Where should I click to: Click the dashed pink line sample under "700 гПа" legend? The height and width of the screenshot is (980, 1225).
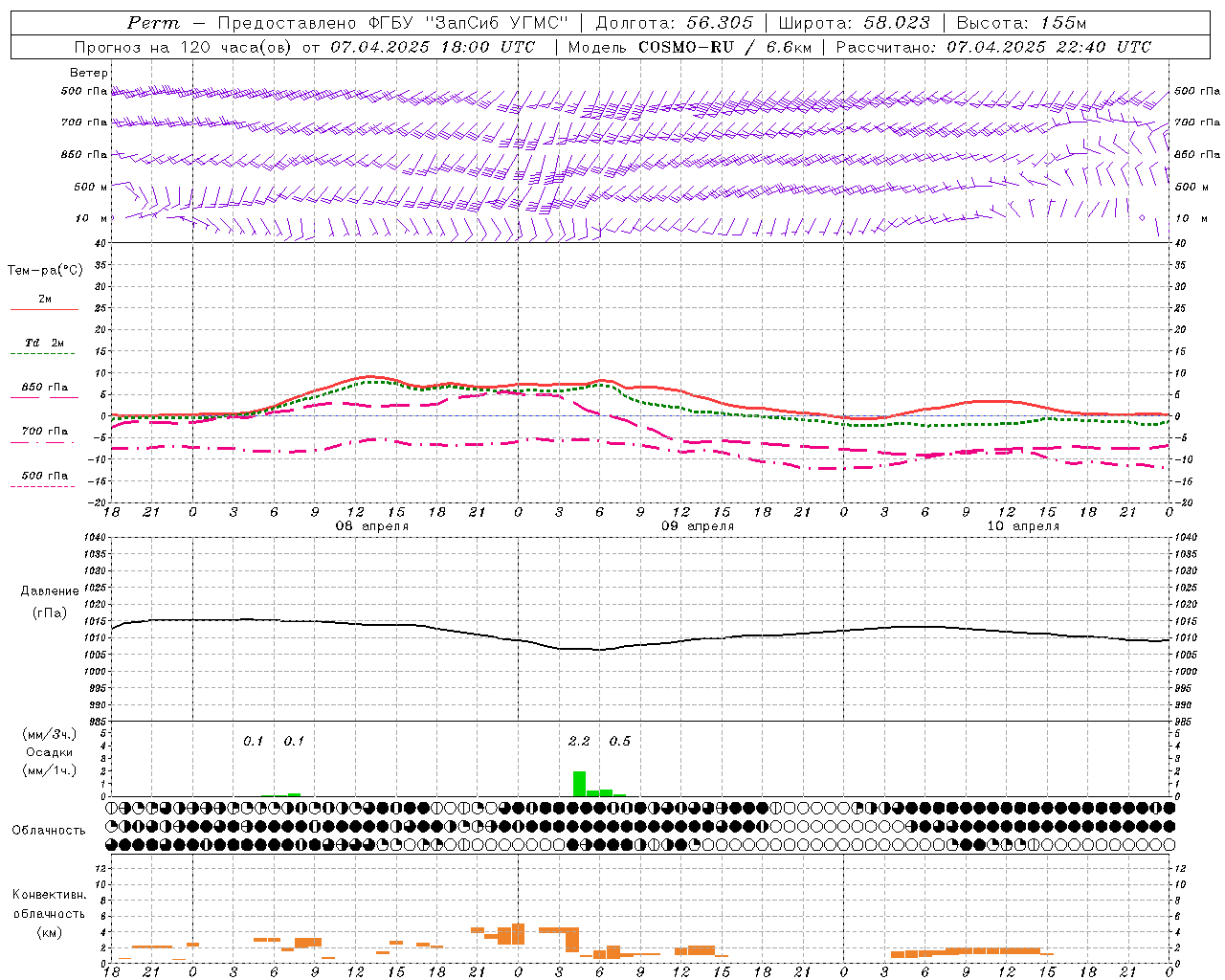pos(43,443)
